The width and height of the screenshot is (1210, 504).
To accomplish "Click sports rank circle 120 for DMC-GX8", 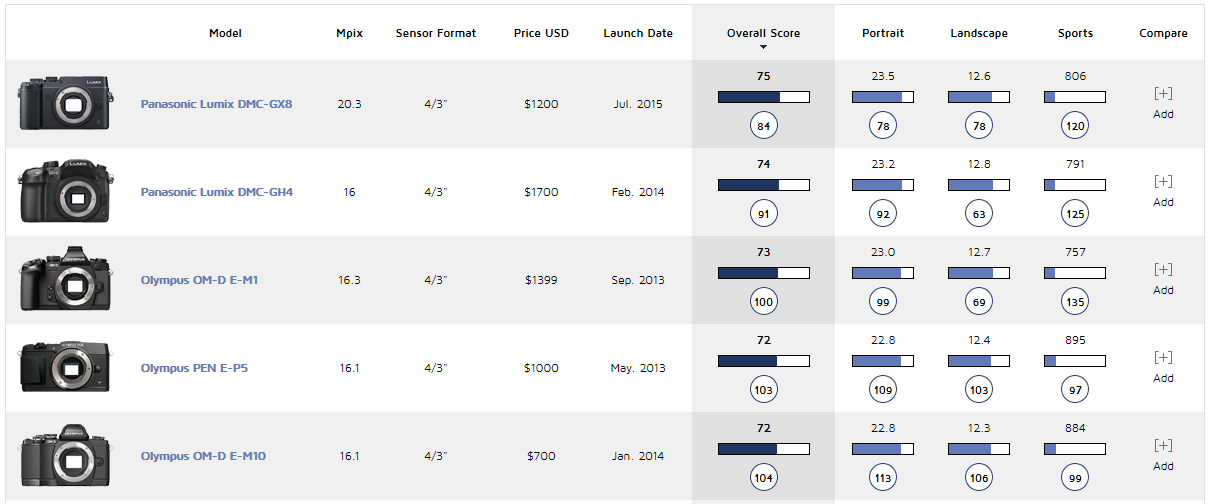I will point(1075,126).
